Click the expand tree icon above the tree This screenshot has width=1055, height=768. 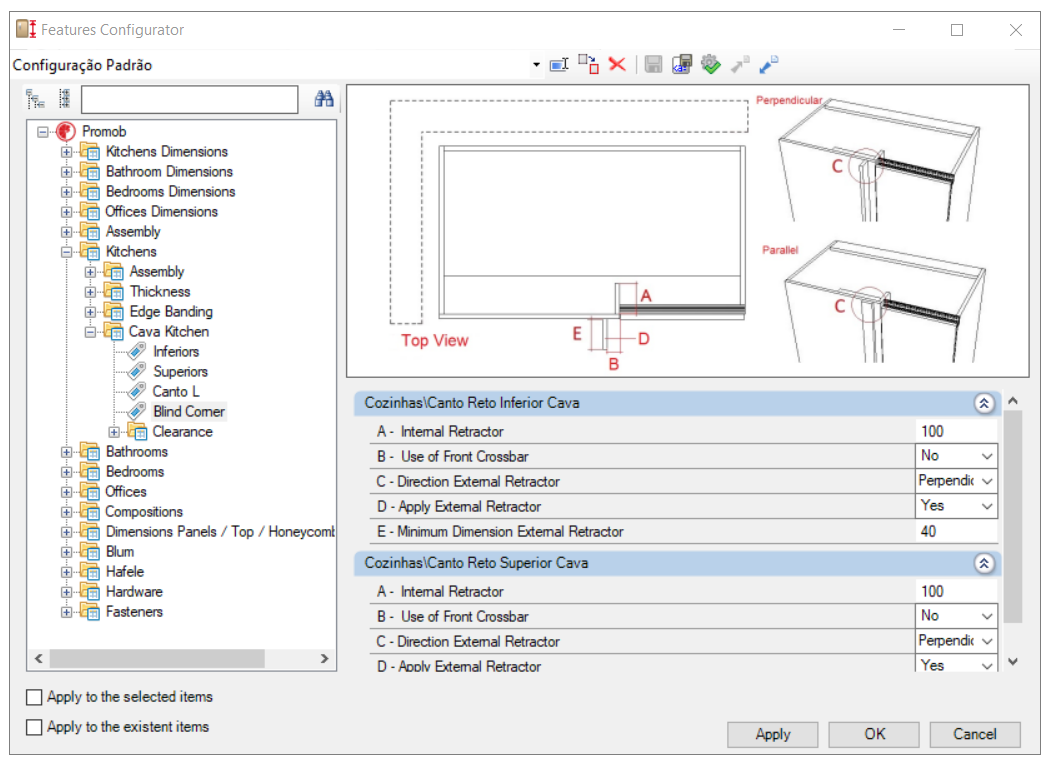tap(35, 99)
